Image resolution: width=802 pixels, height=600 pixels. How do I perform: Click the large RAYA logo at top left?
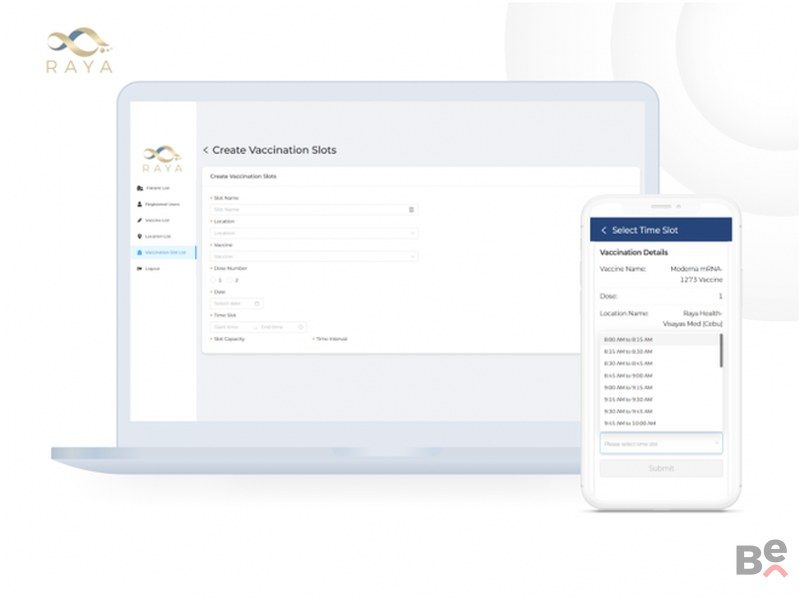click(79, 50)
